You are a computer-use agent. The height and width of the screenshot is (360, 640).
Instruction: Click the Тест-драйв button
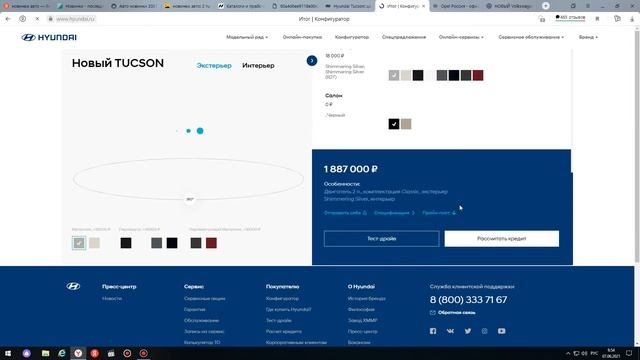coord(382,238)
